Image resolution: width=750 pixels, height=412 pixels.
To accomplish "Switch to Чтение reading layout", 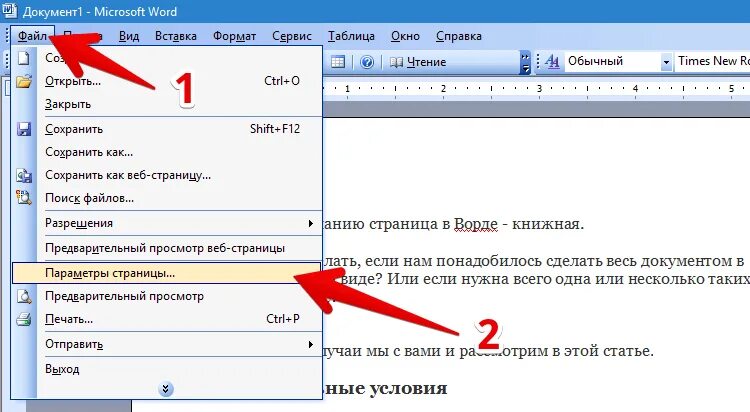I will (418, 62).
